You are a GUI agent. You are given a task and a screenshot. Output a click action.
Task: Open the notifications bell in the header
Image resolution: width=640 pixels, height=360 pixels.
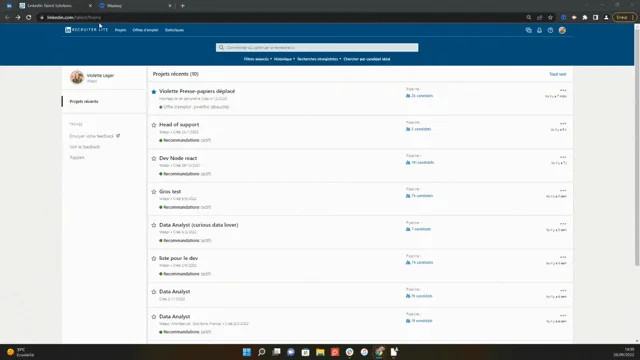point(539,30)
